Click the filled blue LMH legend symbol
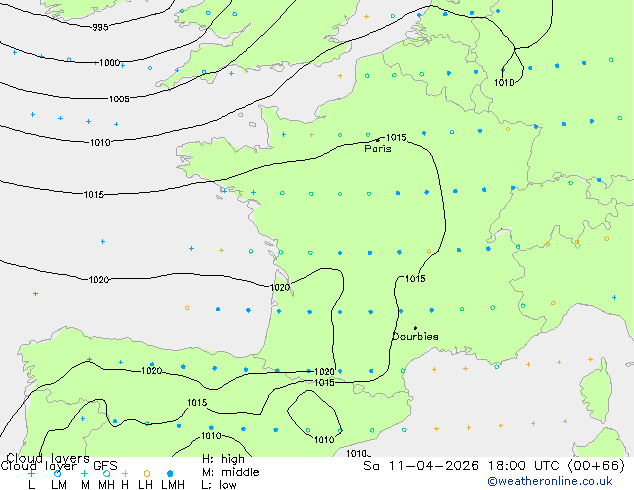The height and width of the screenshot is (490, 634). pos(170,473)
